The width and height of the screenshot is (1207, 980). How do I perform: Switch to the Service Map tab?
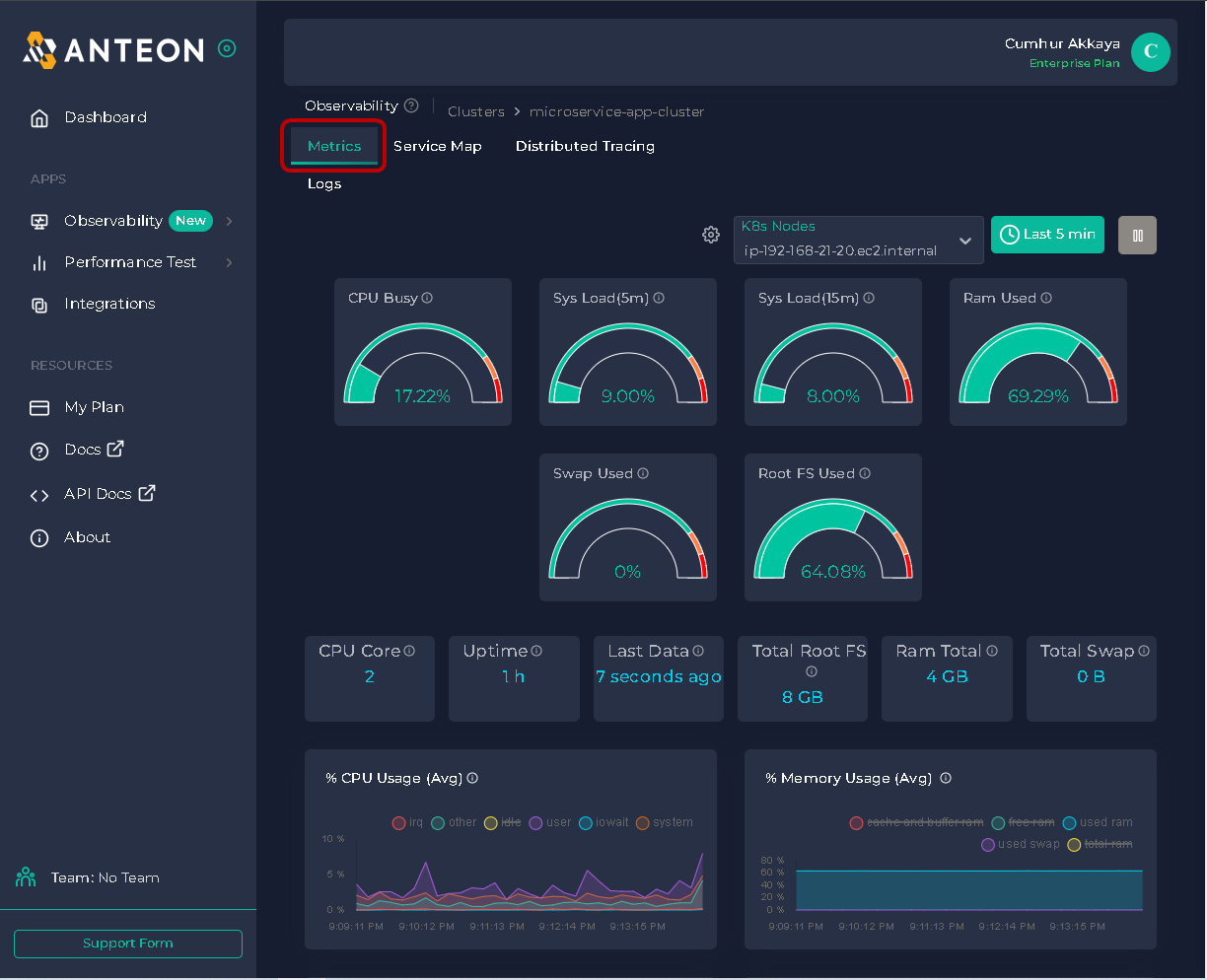click(x=437, y=146)
